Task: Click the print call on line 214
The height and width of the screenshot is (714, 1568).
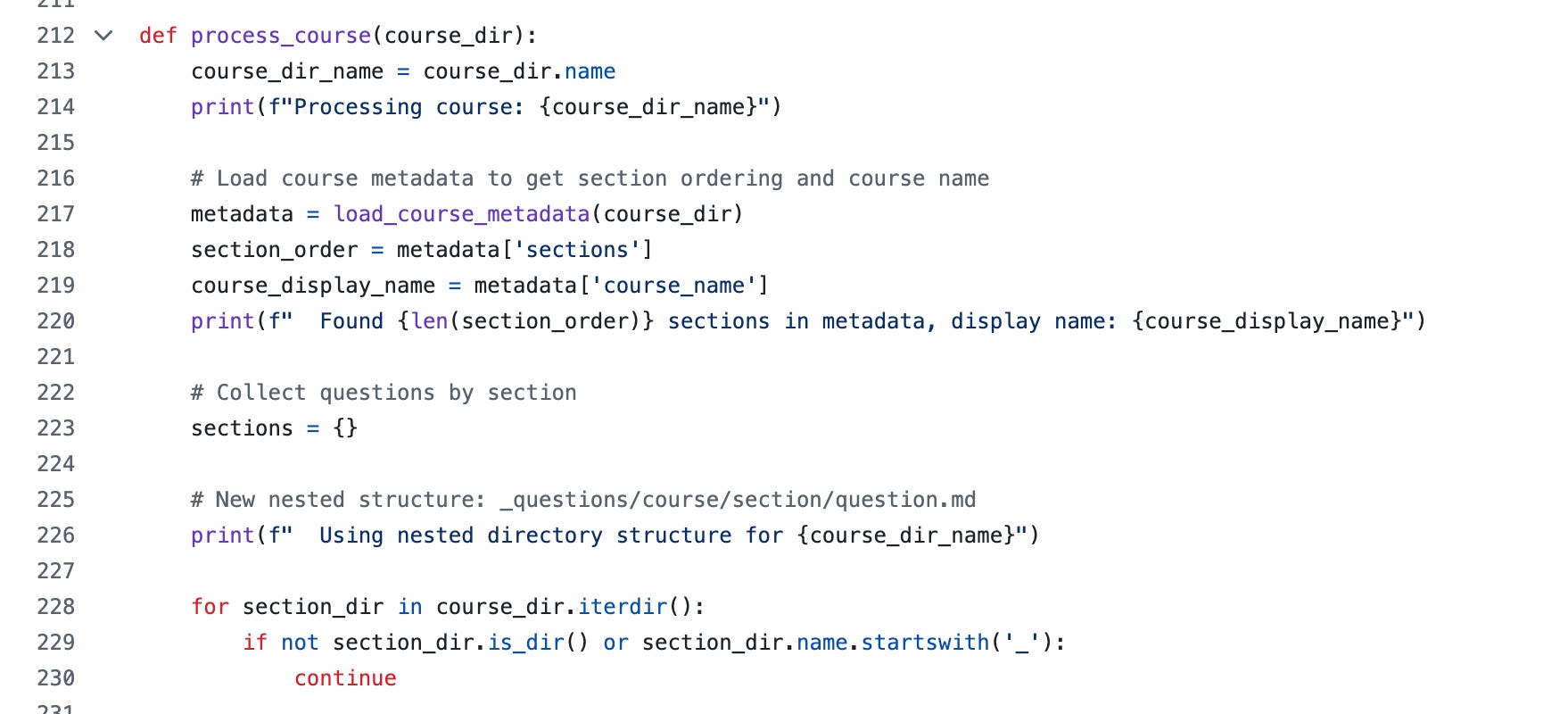Action: click(223, 107)
